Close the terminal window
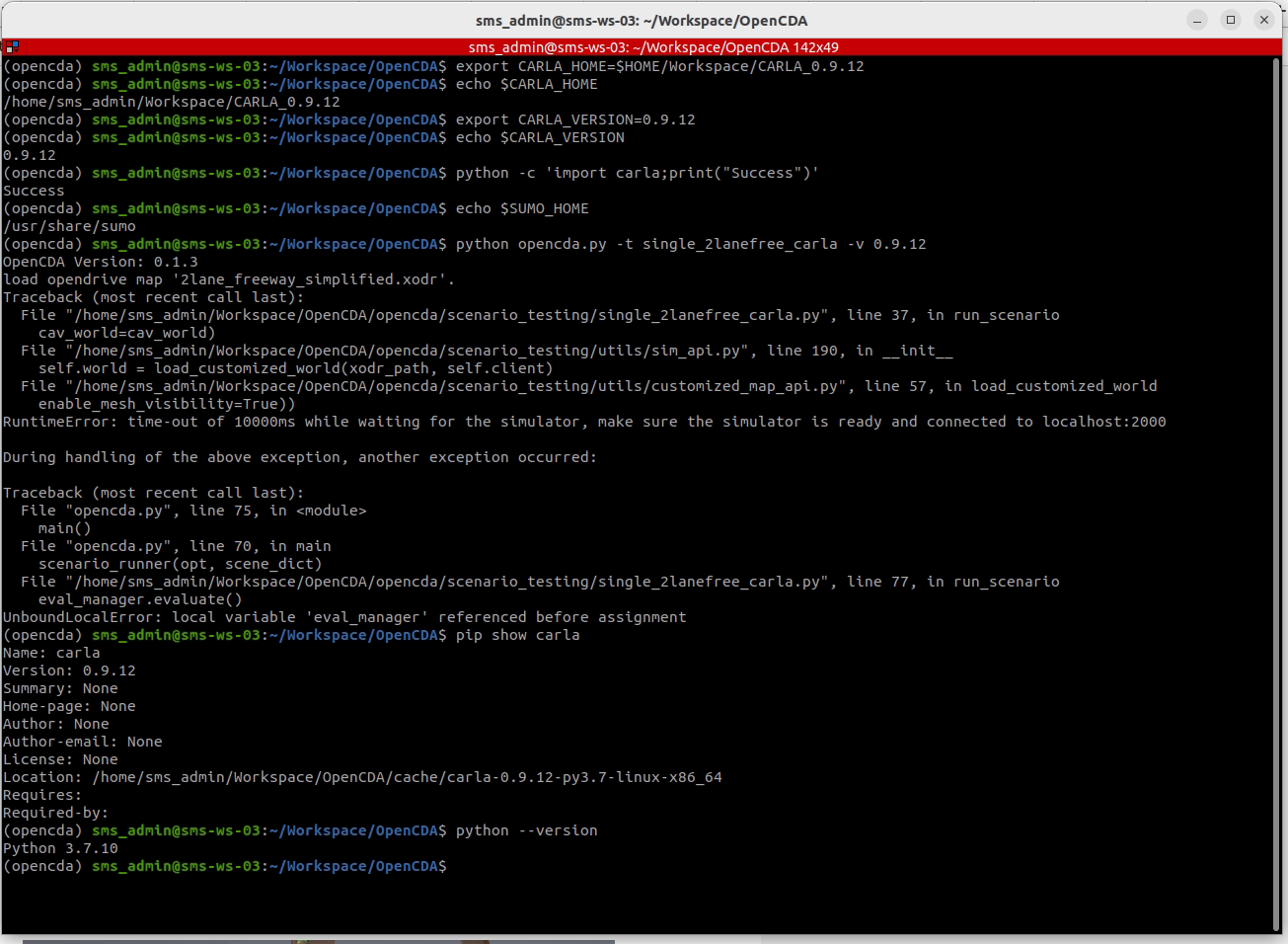 pos(1264,20)
